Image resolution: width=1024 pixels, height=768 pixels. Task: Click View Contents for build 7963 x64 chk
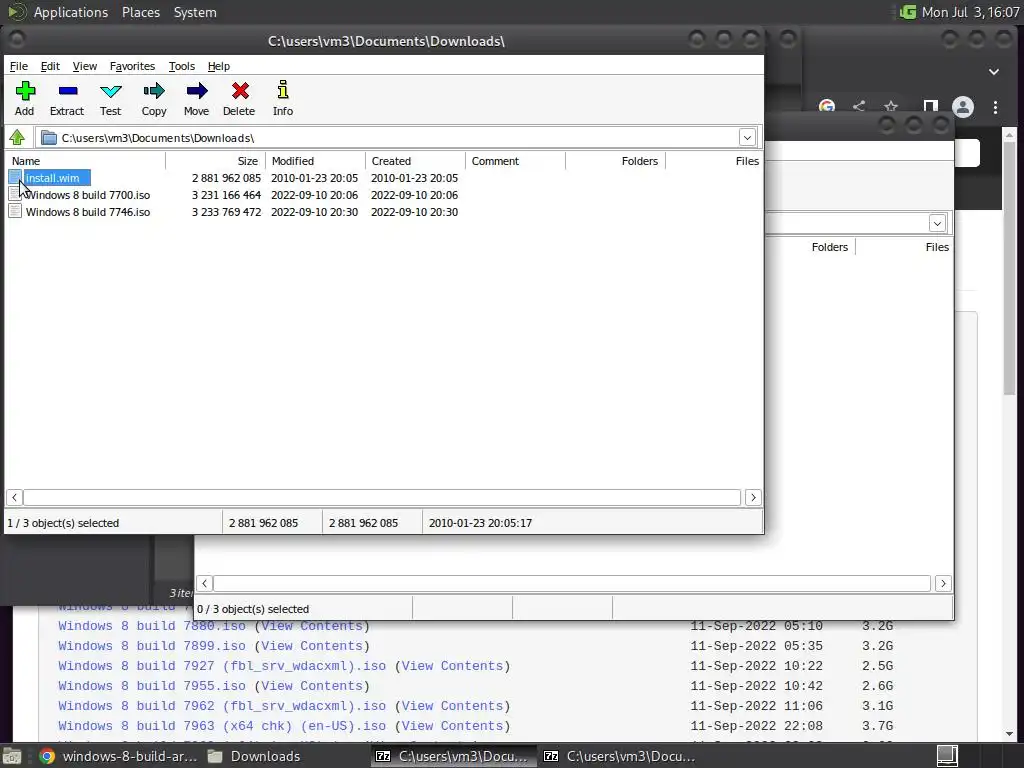click(452, 726)
